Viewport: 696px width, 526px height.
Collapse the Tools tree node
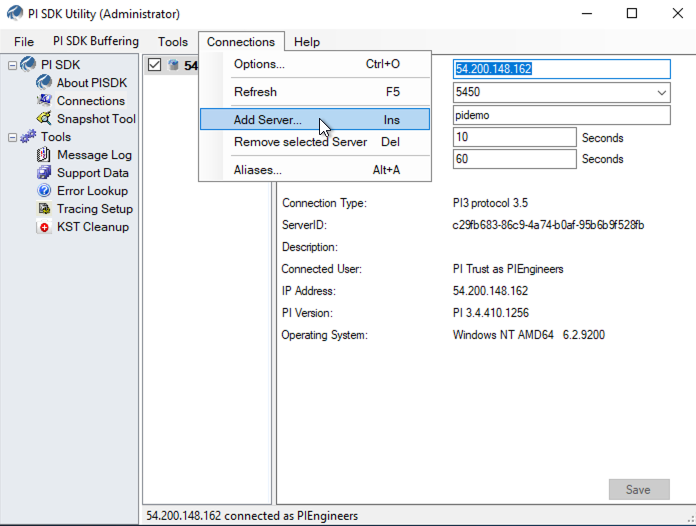13,137
